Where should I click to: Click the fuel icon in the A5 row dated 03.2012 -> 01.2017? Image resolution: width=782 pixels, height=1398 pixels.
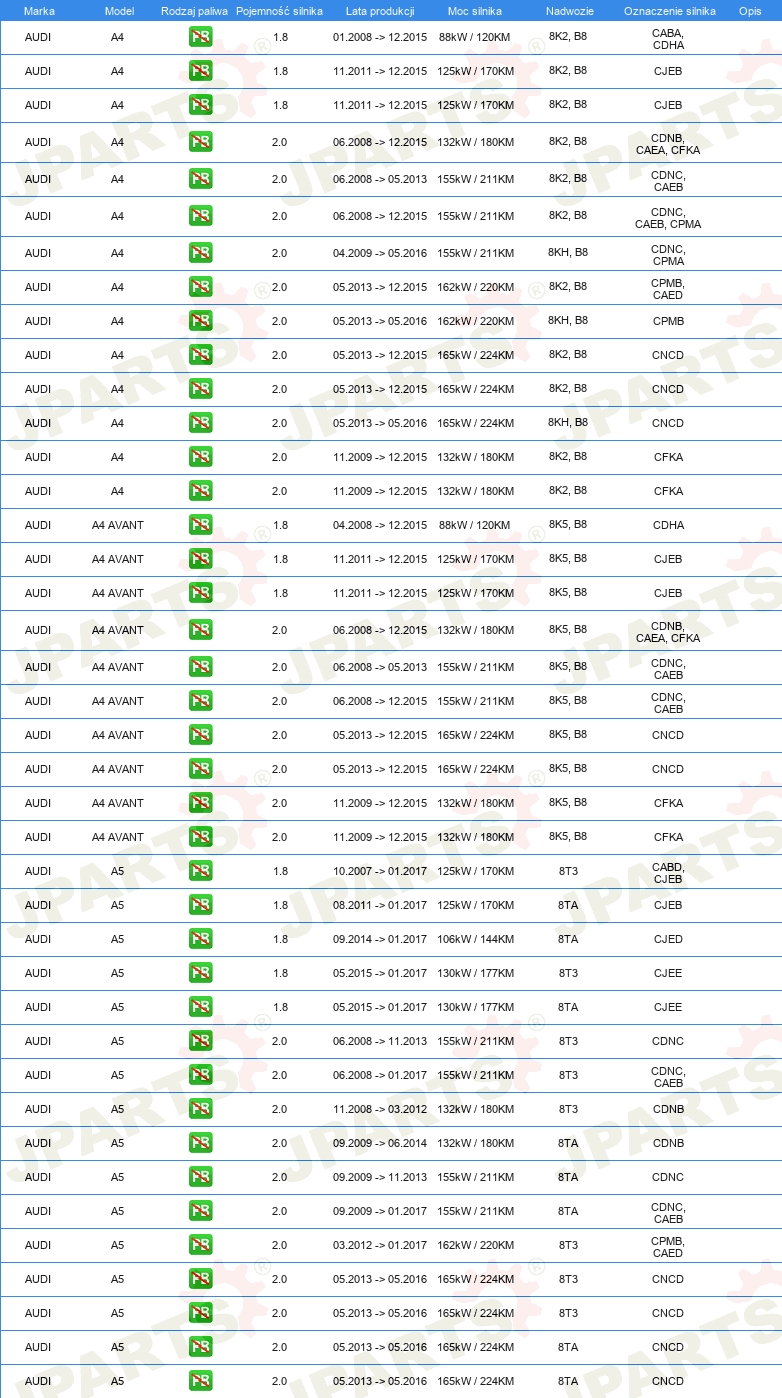point(200,1245)
